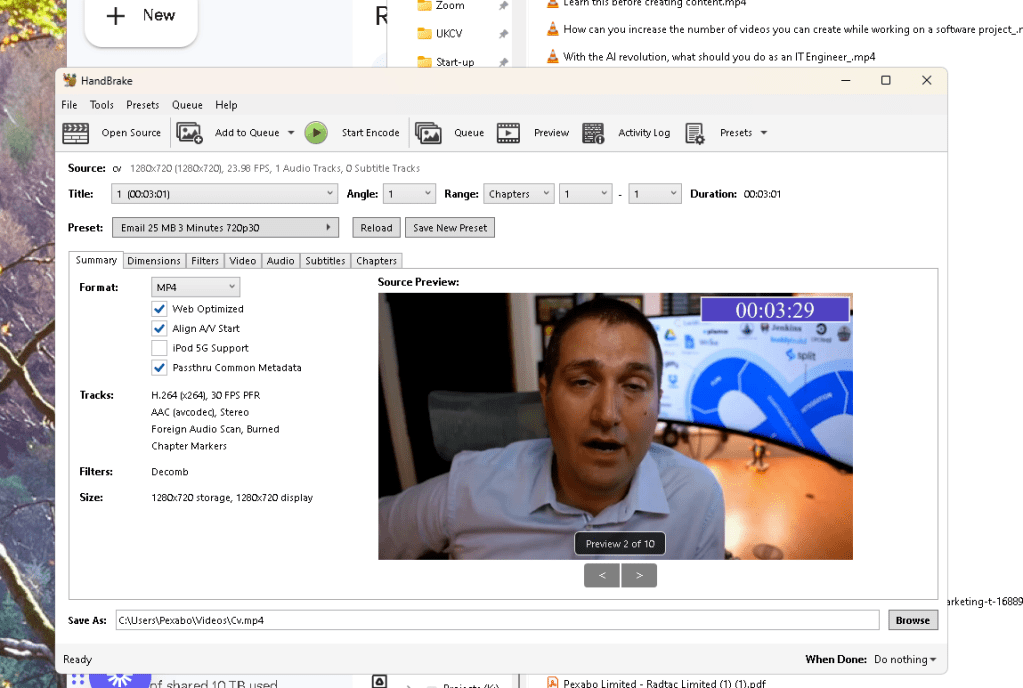Click the PDF icon of Pexabo Limited file
1023x688 pixels.
(553, 682)
